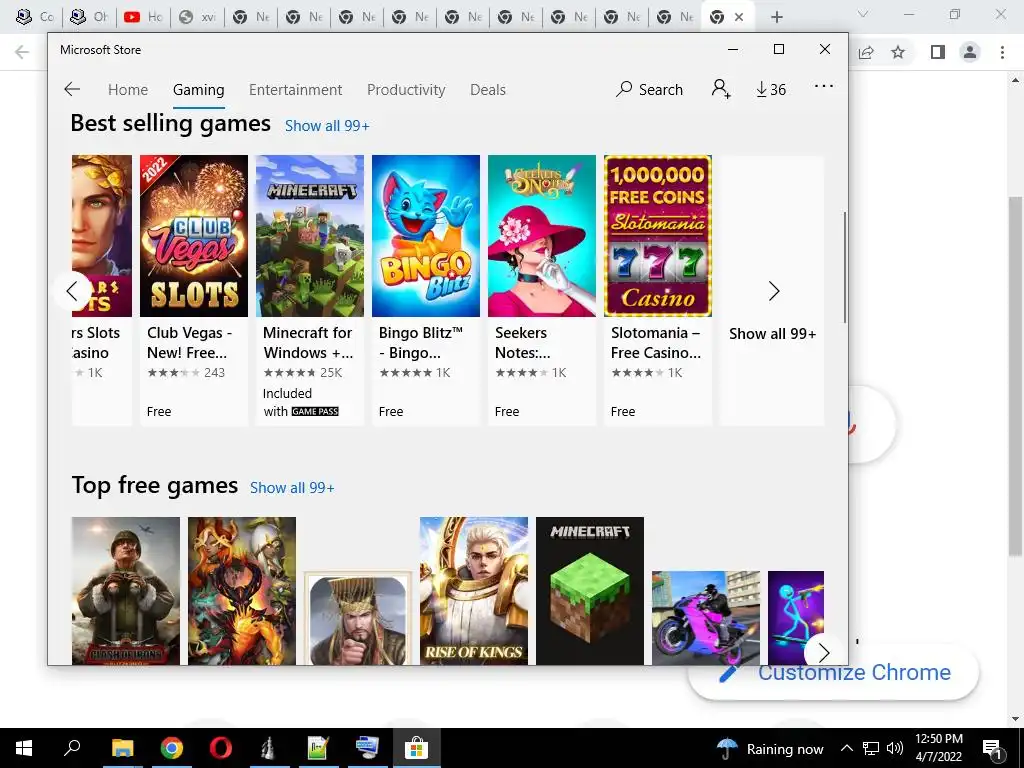Click the Chrome share page icon
The height and width of the screenshot is (768, 1024).
866,52
